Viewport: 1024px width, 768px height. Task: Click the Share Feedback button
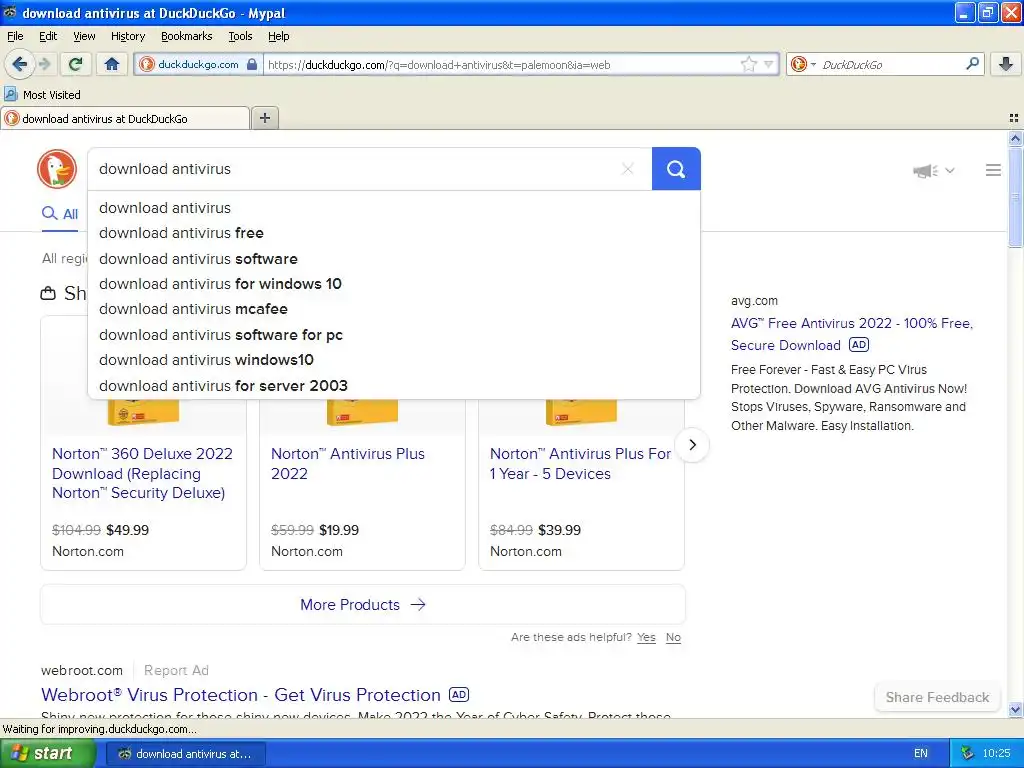[x=937, y=697]
